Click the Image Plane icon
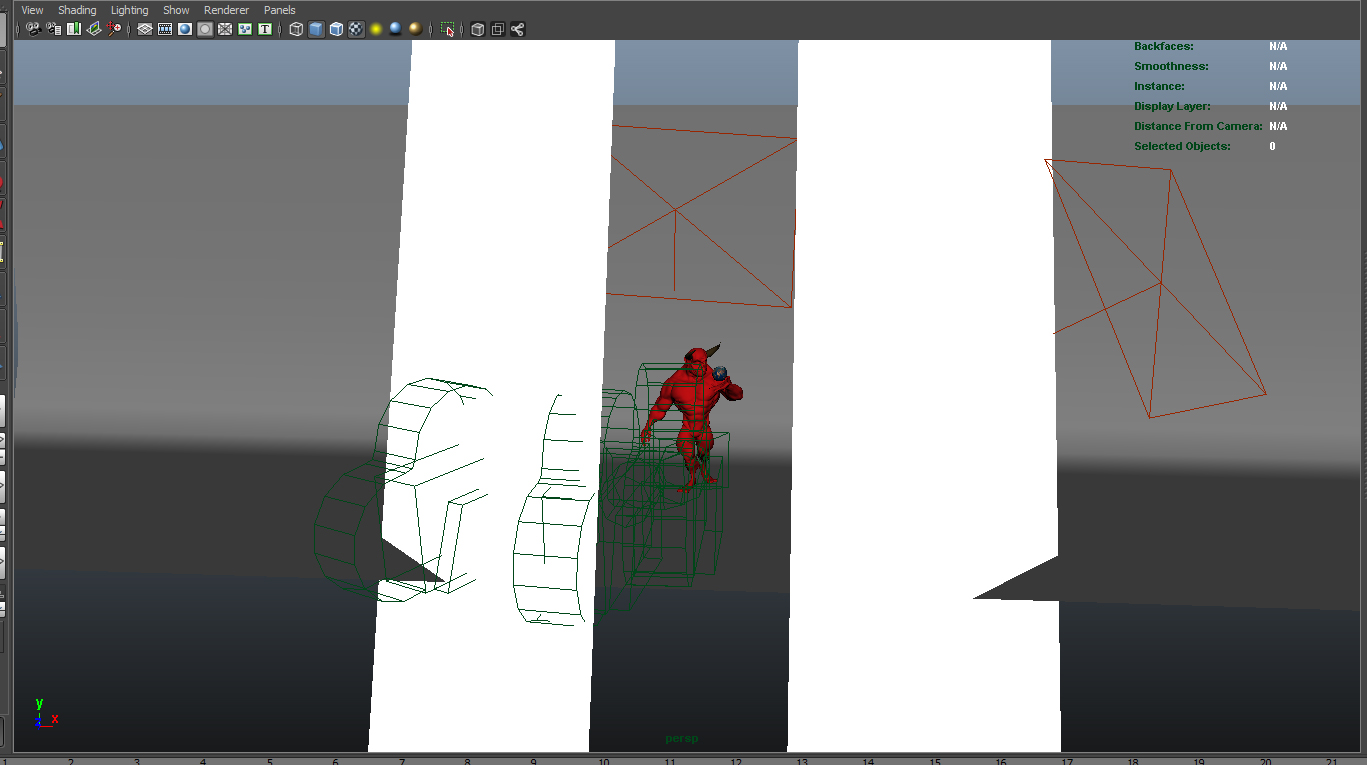 [x=93, y=29]
